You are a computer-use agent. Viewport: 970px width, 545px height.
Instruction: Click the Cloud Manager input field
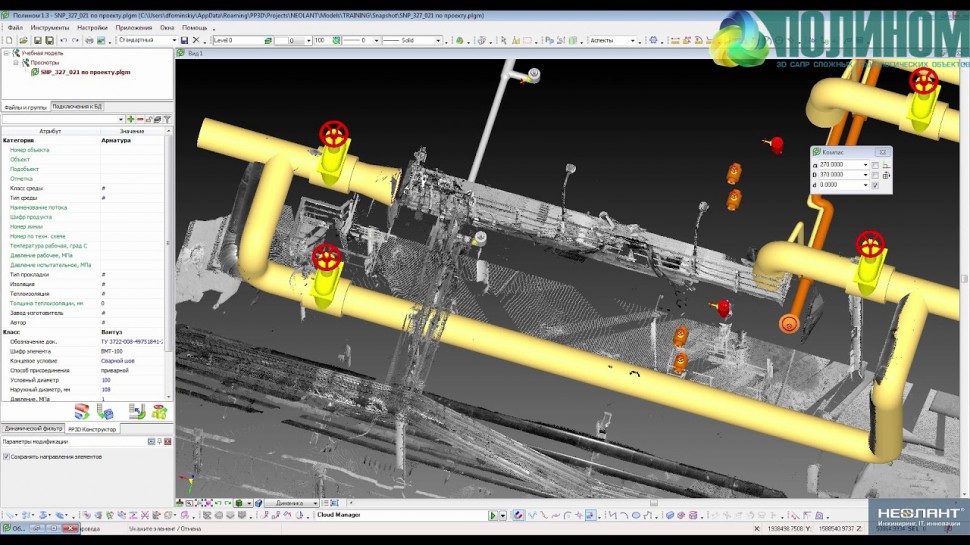coord(400,516)
